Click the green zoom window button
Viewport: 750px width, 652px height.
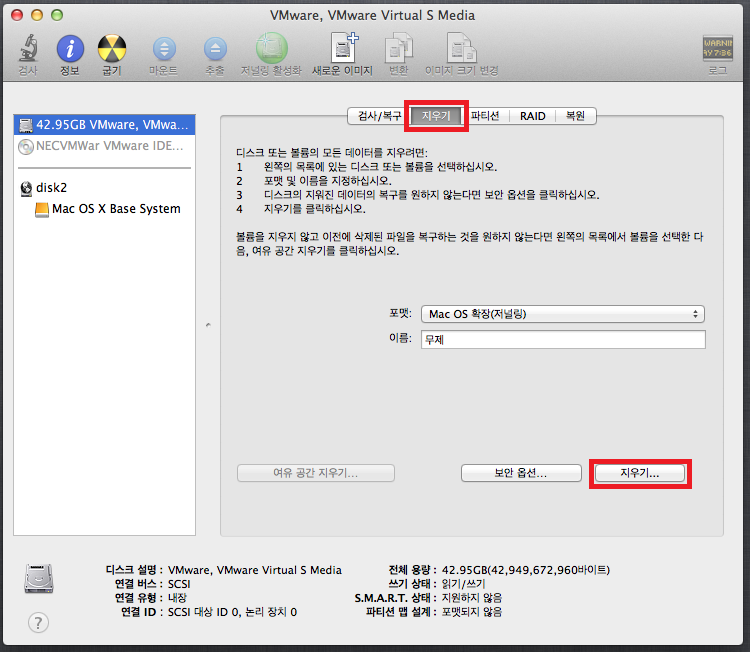[57, 15]
